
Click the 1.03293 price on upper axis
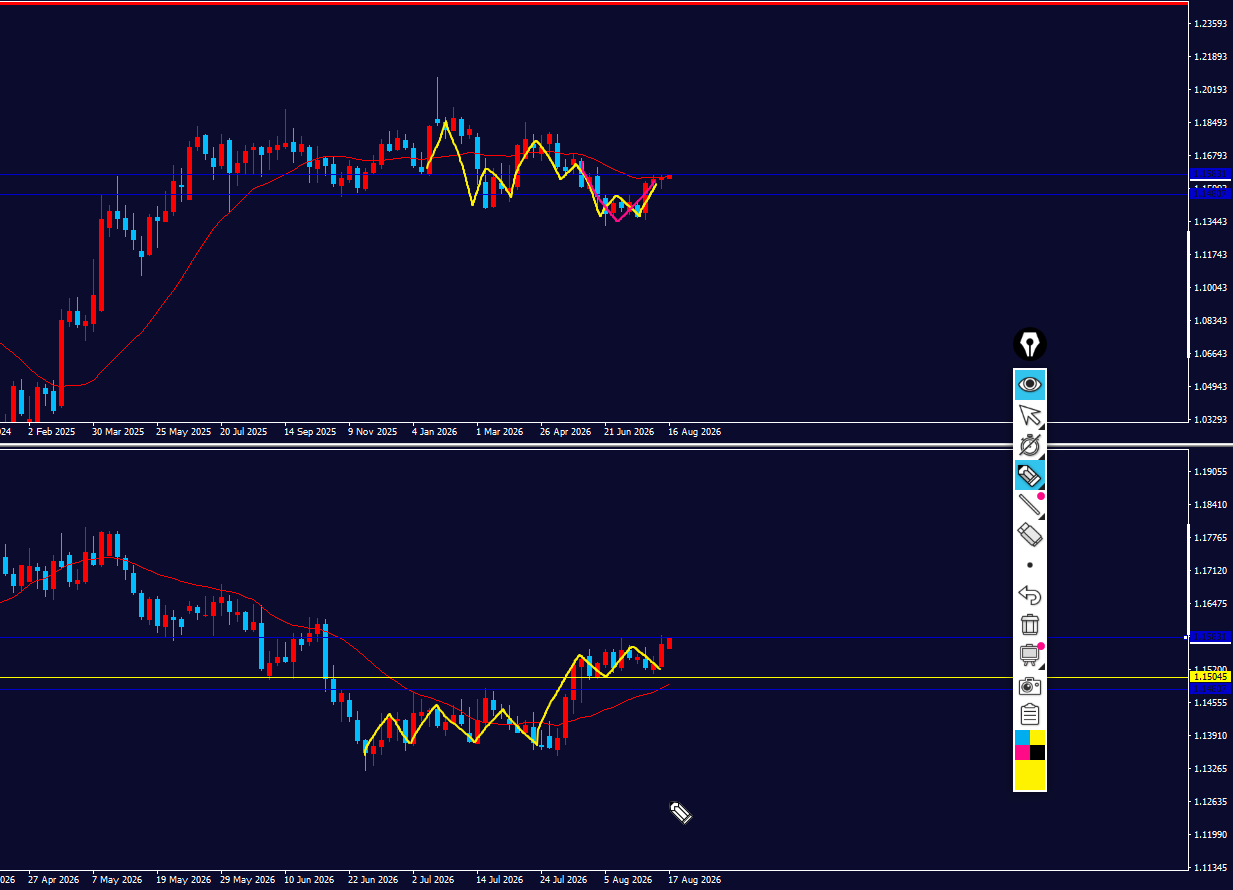(x=1211, y=419)
